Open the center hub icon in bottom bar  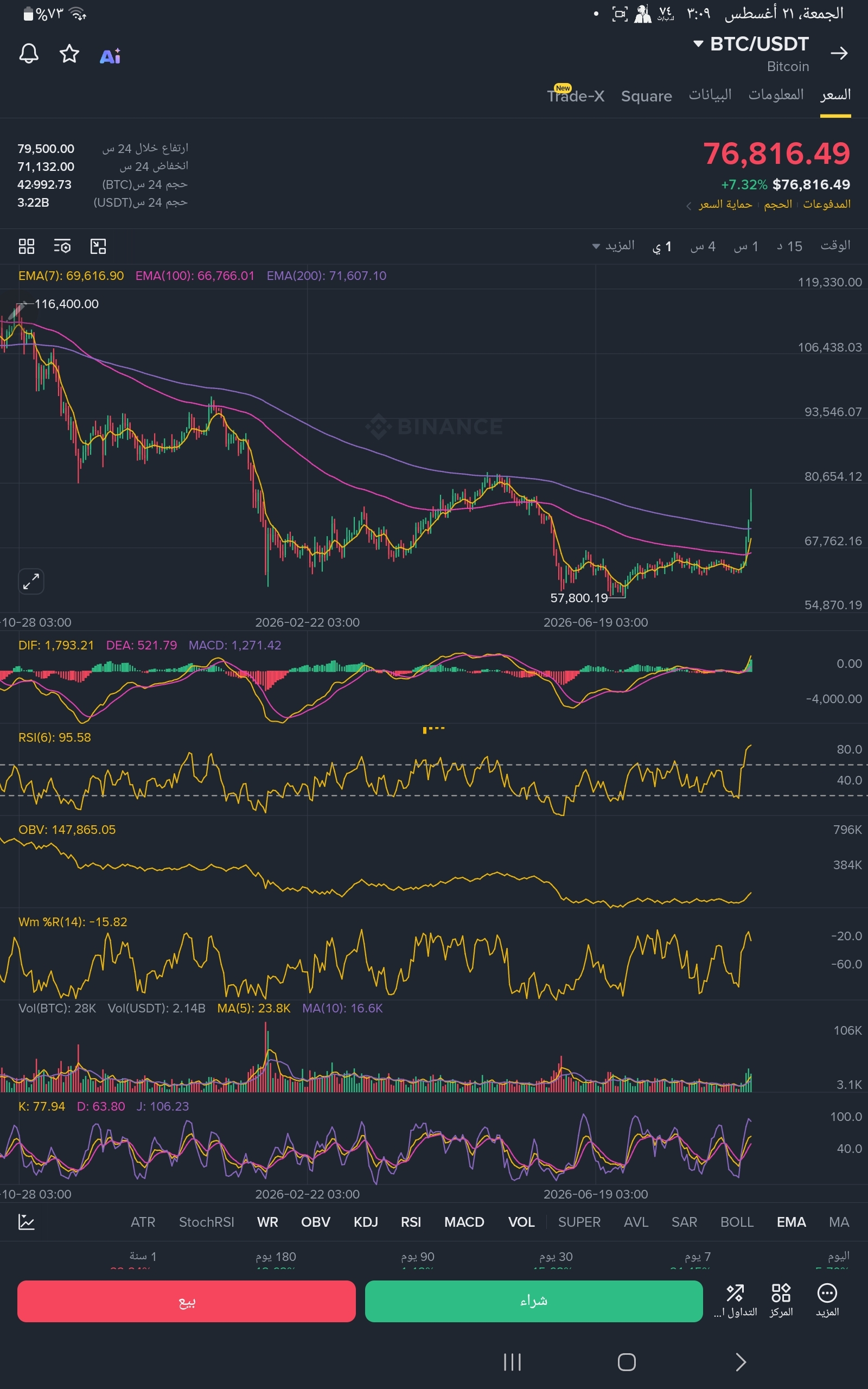781,1301
